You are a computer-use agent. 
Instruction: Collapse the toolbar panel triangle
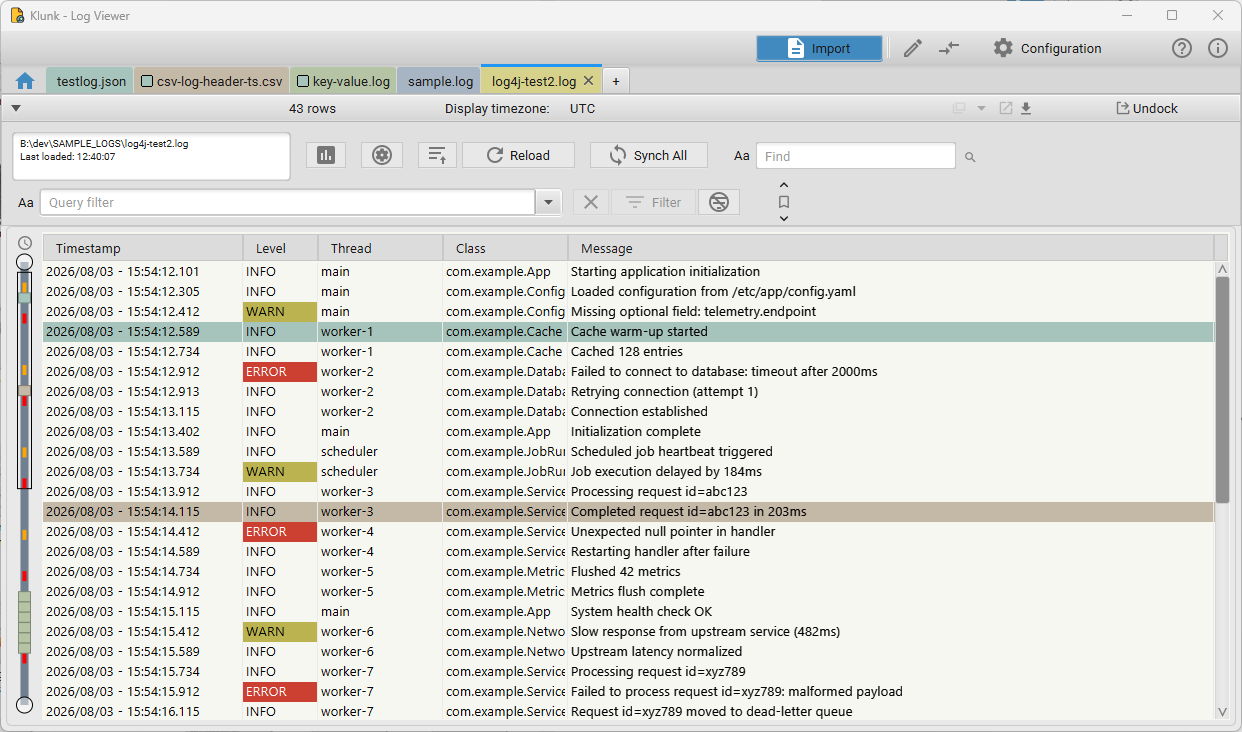pos(16,108)
